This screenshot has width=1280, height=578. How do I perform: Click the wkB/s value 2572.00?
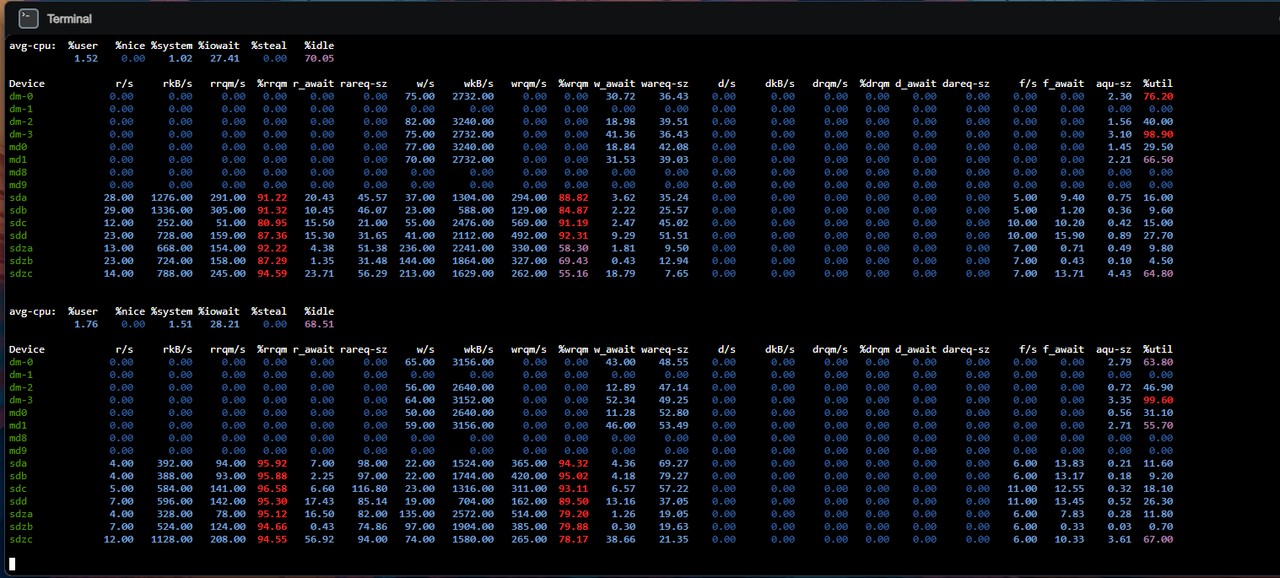(x=474, y=514)
